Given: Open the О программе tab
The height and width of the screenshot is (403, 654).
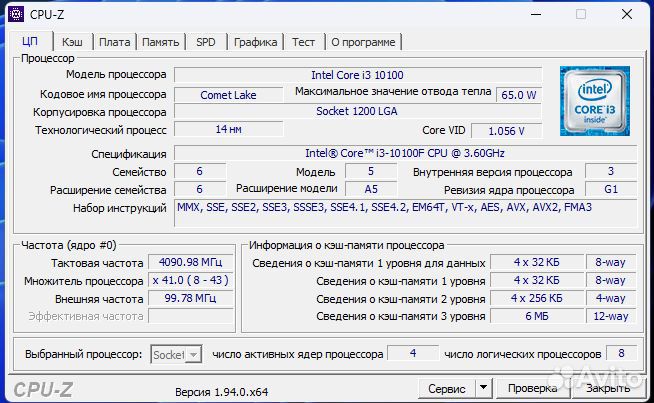Looking at the screenshot, I should pyautogui.click(x=363, y=42).
